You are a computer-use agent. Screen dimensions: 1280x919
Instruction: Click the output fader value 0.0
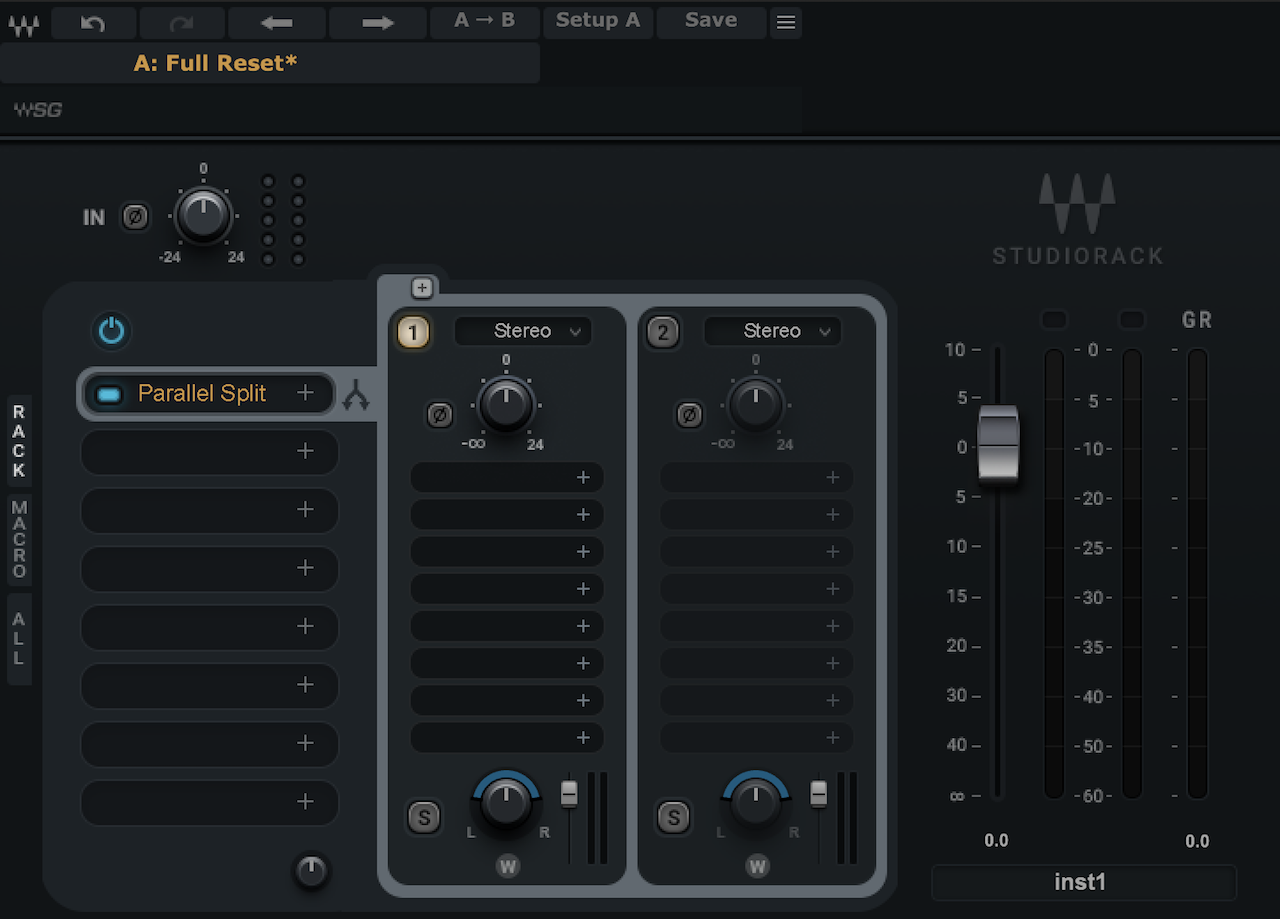coord(996,841)
